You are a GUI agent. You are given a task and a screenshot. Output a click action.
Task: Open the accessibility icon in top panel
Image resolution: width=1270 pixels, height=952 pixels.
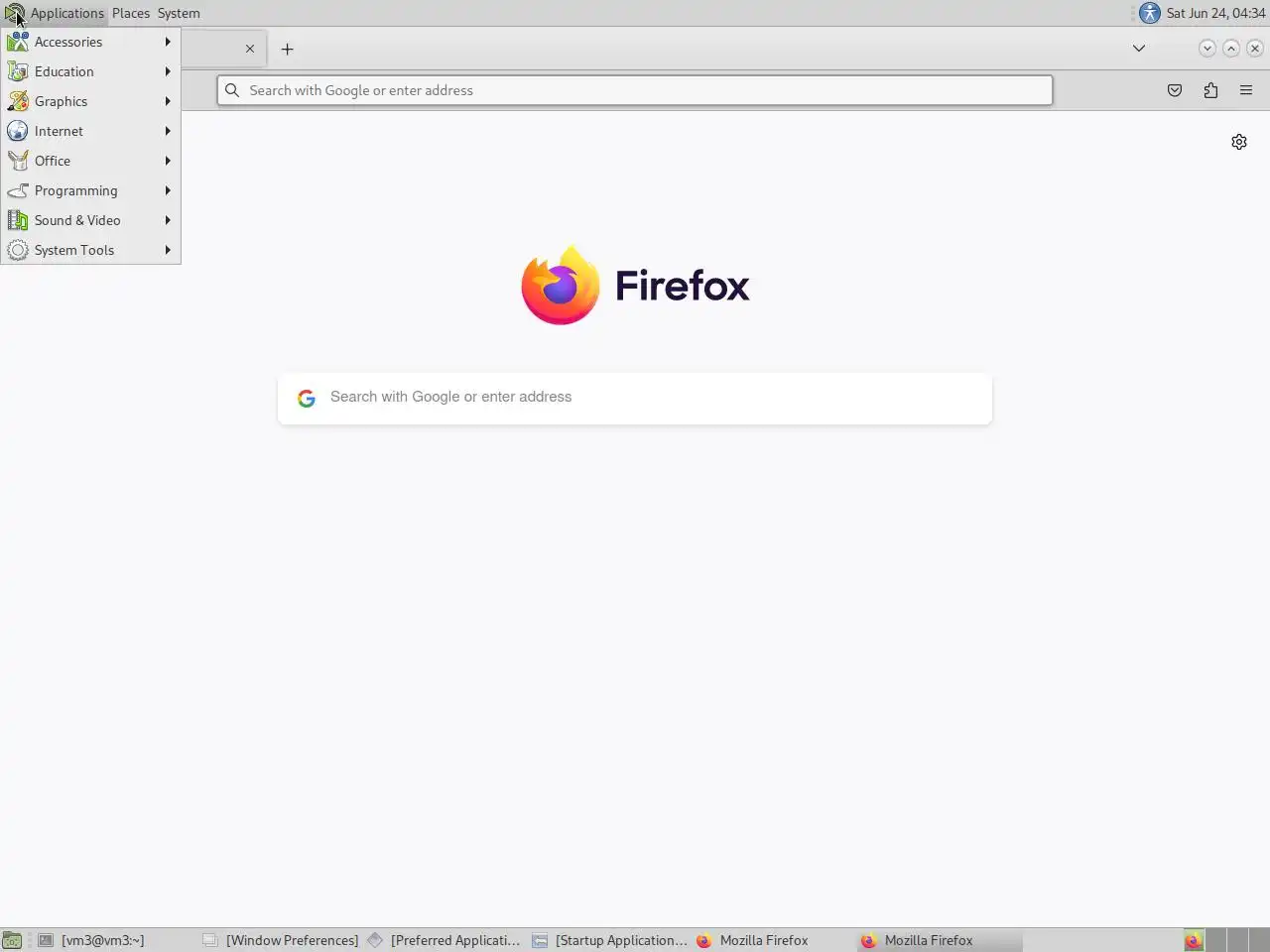point(1150,13)
